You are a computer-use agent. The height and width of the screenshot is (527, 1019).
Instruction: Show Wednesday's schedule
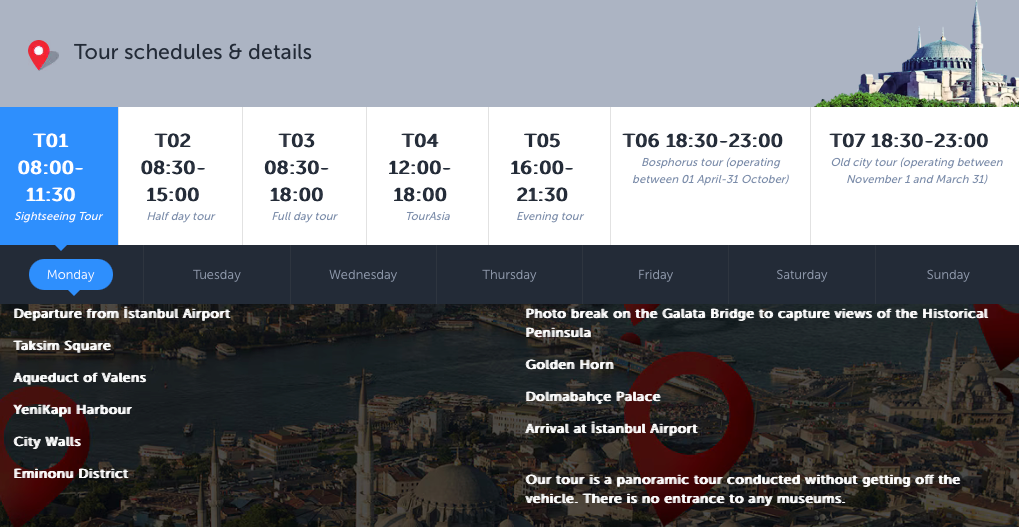(x=363, y=274)
